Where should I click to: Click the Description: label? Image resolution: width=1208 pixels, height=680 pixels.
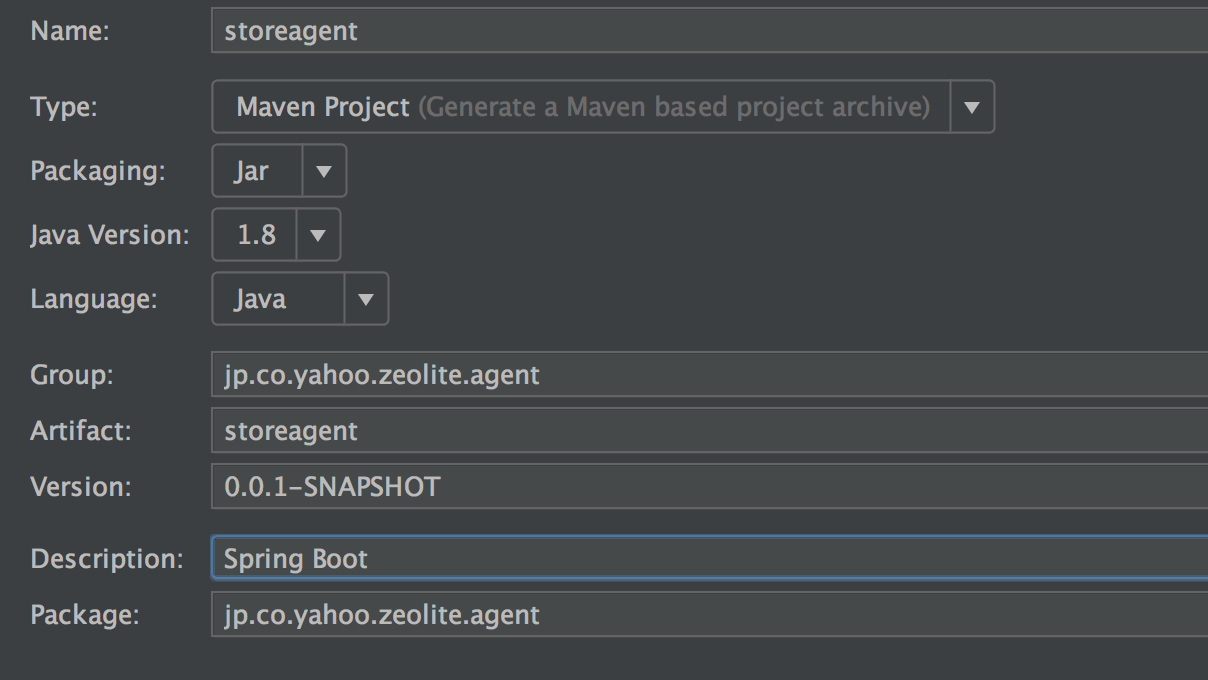pos(107,559)
